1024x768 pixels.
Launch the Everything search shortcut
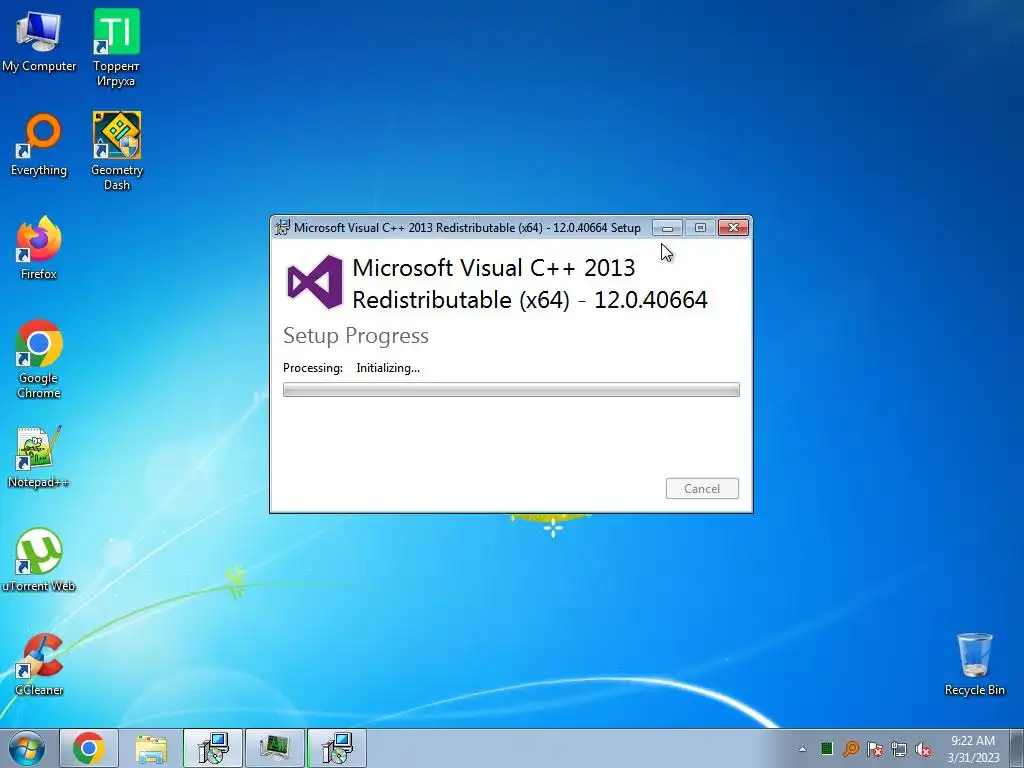pyautogui.click(x=39, y=144)
